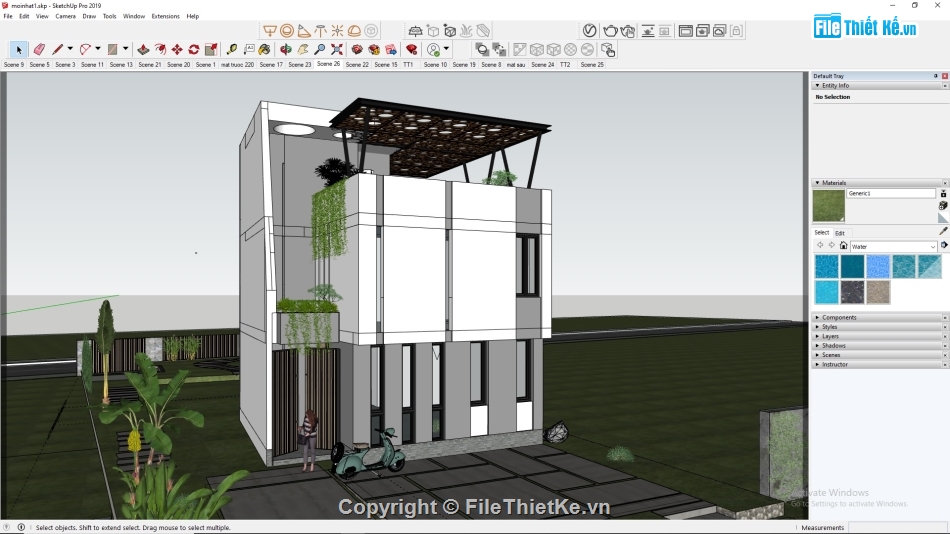Open the Tools menu
The width and height of the screenshot is (950, 534).
click(110, 16)
